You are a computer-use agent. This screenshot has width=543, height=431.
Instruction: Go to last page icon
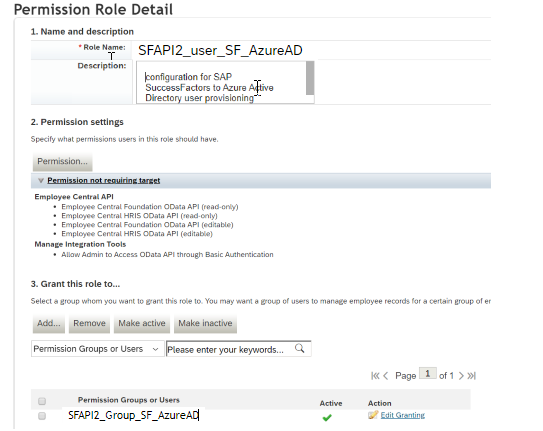pyautogui.click(x=472, y=376)
